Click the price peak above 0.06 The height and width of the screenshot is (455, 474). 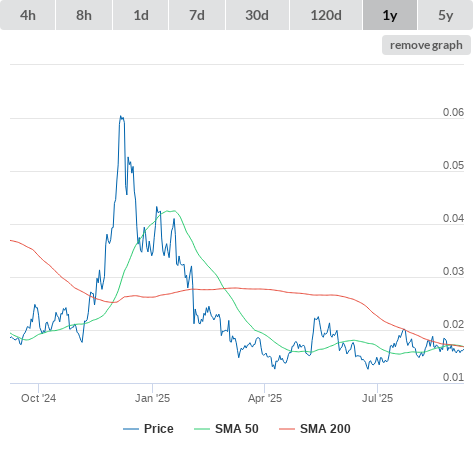coord(122,118)
